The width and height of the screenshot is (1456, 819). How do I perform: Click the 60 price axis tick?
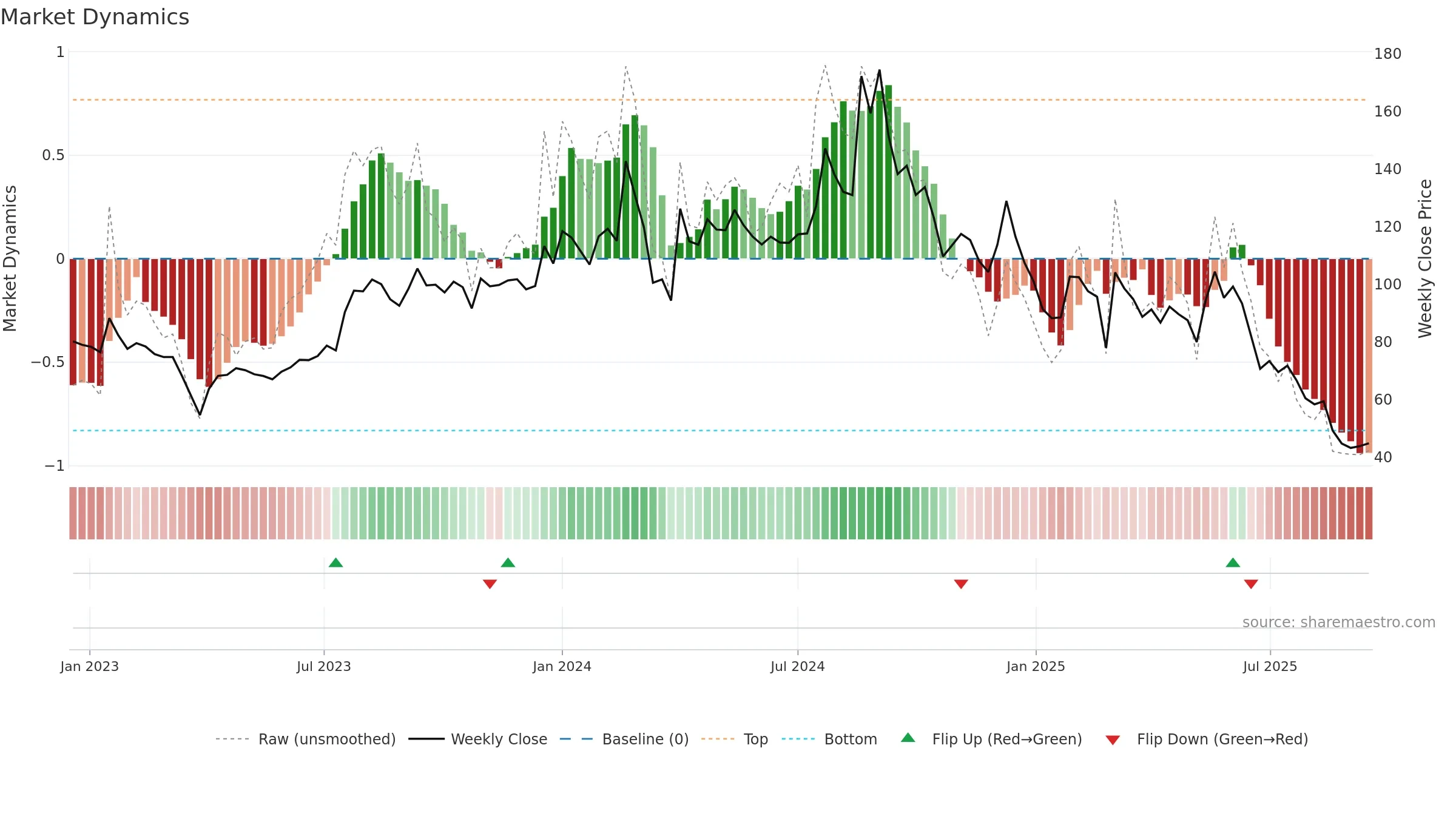1383,399
